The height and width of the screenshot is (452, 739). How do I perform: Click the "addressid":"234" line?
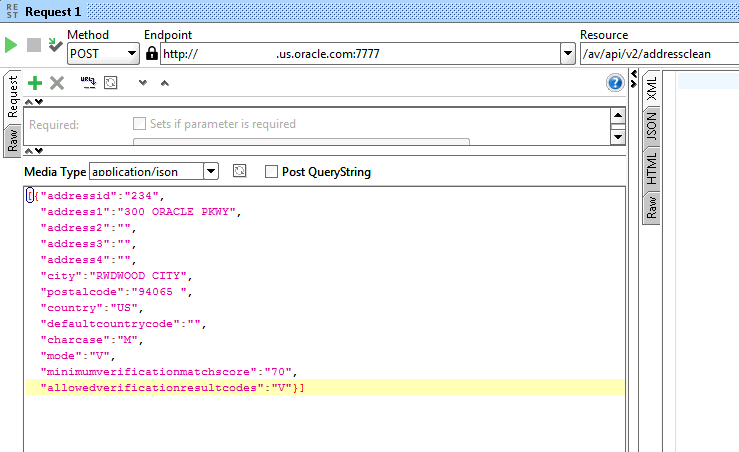(x=100, y=196)
